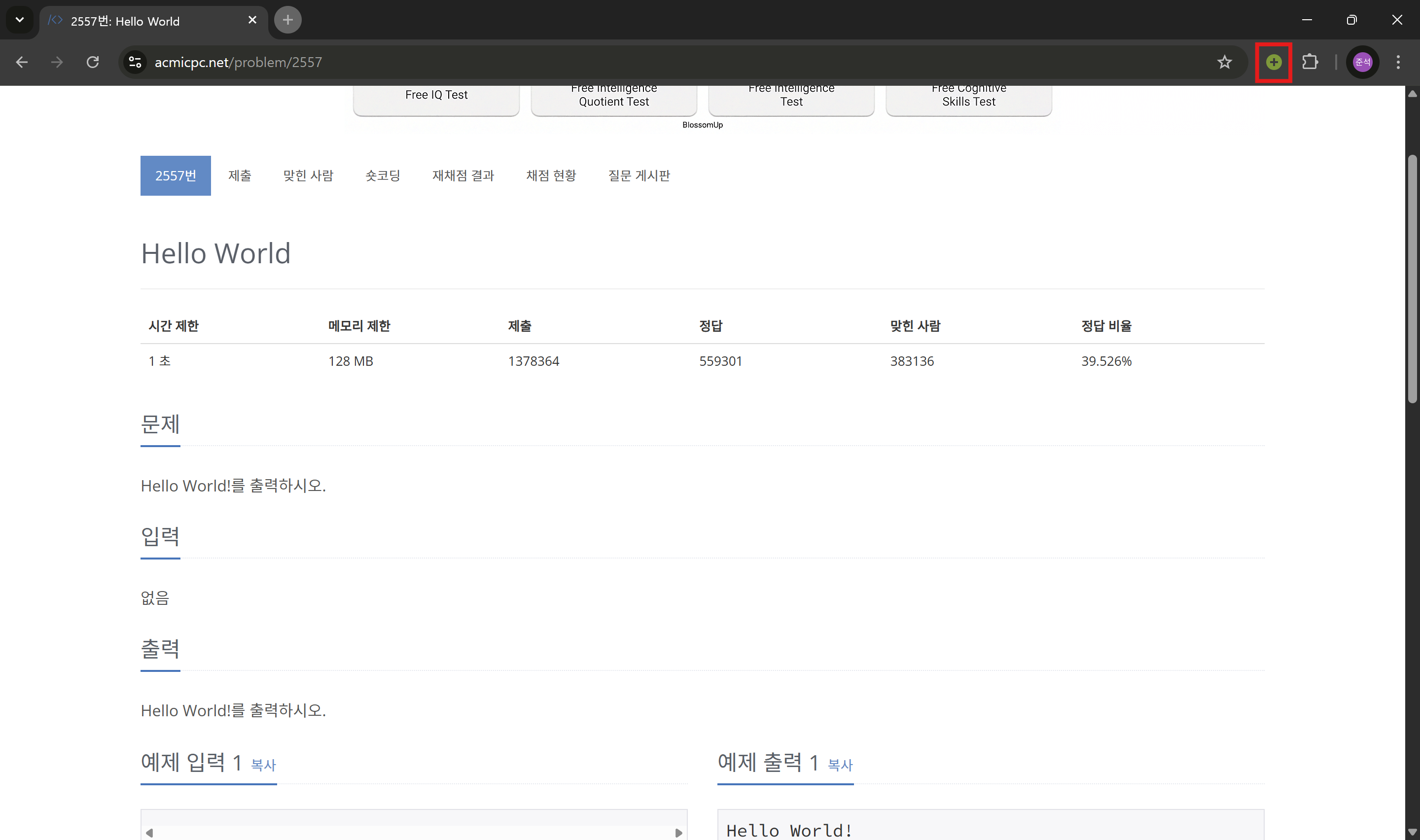Click the 정답 column header

[x=711, y=326]
